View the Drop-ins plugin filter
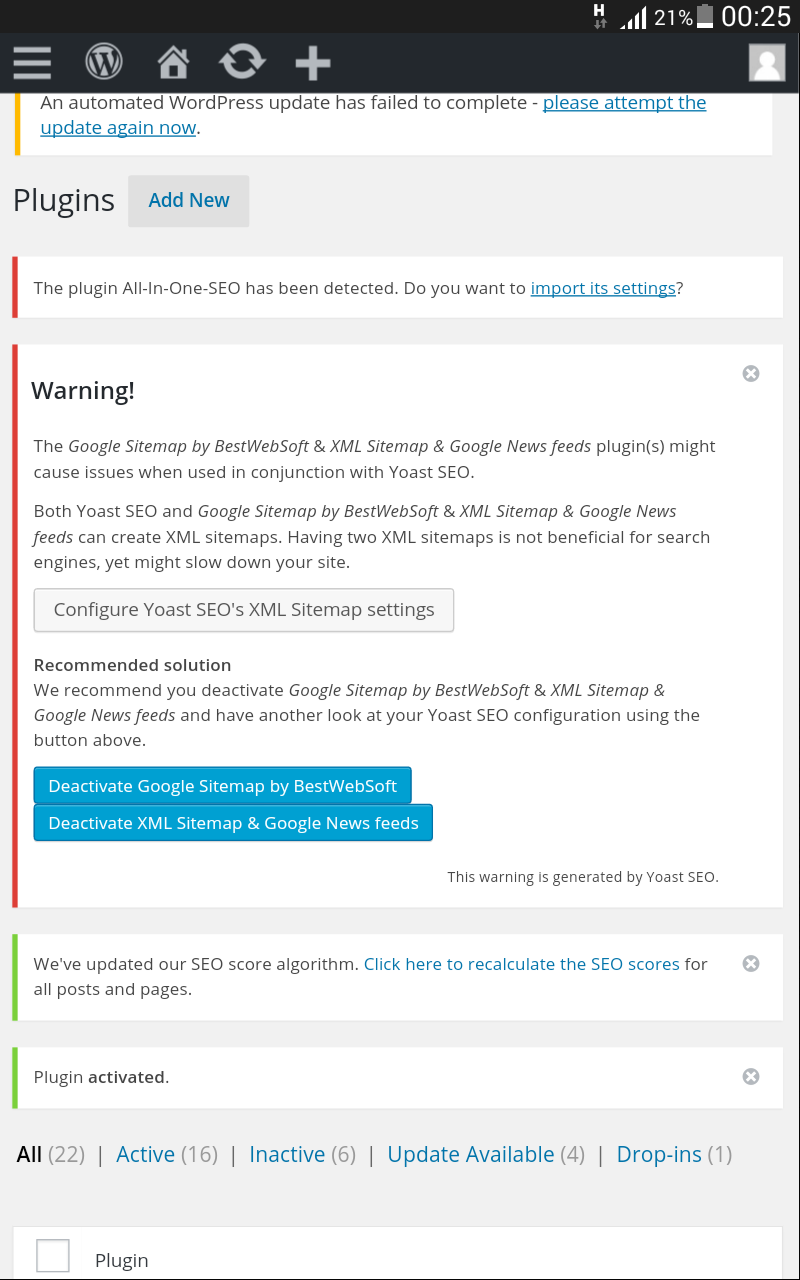Viewport: 800px width, 1280px height. pos(659,1154)
